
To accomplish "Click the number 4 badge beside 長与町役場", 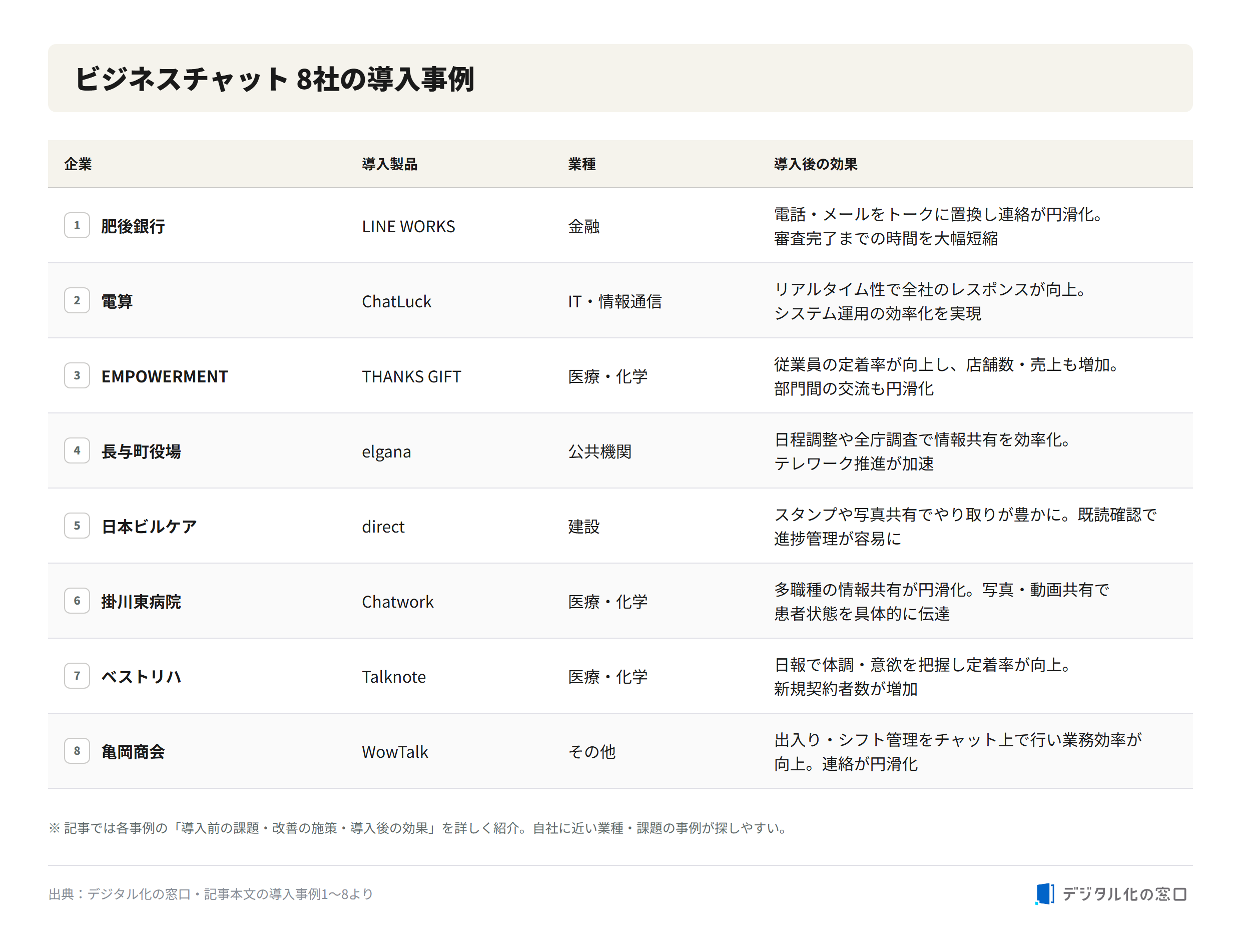I will [x=77, y=450].
